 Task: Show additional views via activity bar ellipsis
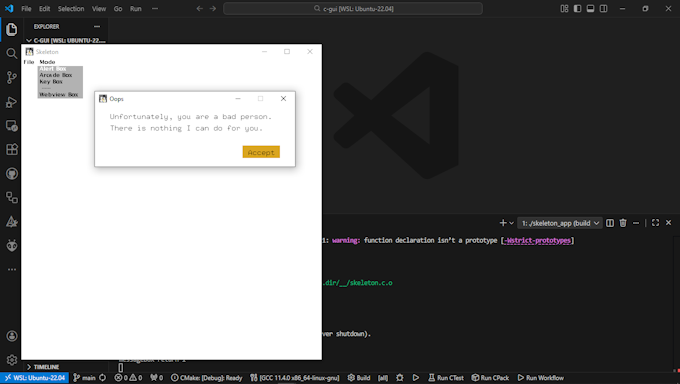click(12, 269)
